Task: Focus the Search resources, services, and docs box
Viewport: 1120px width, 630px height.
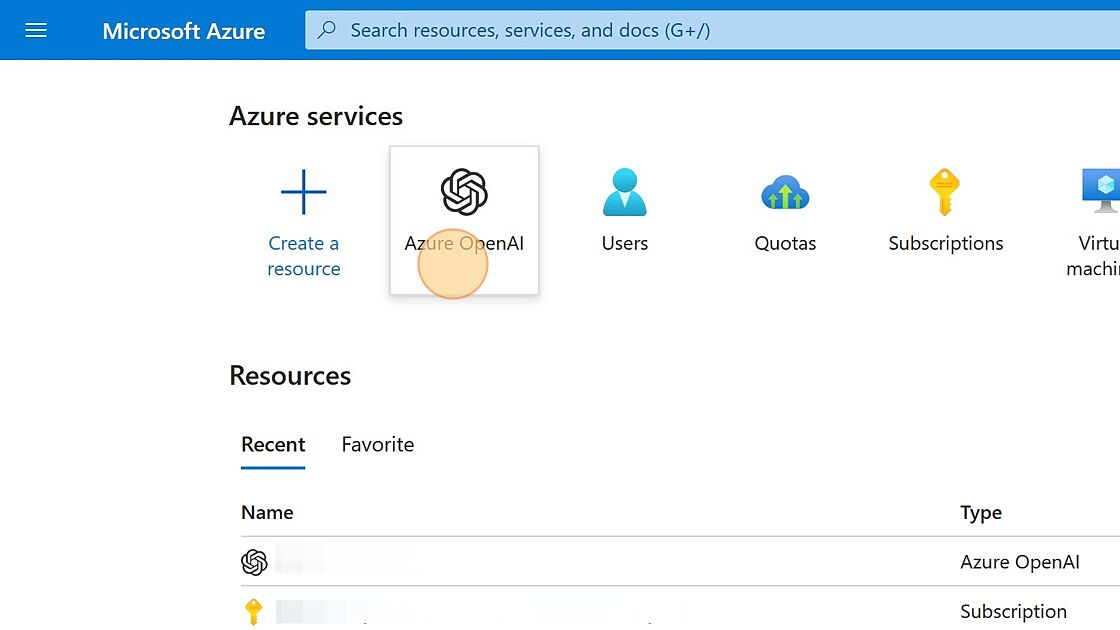Action: tap(712, 30)
